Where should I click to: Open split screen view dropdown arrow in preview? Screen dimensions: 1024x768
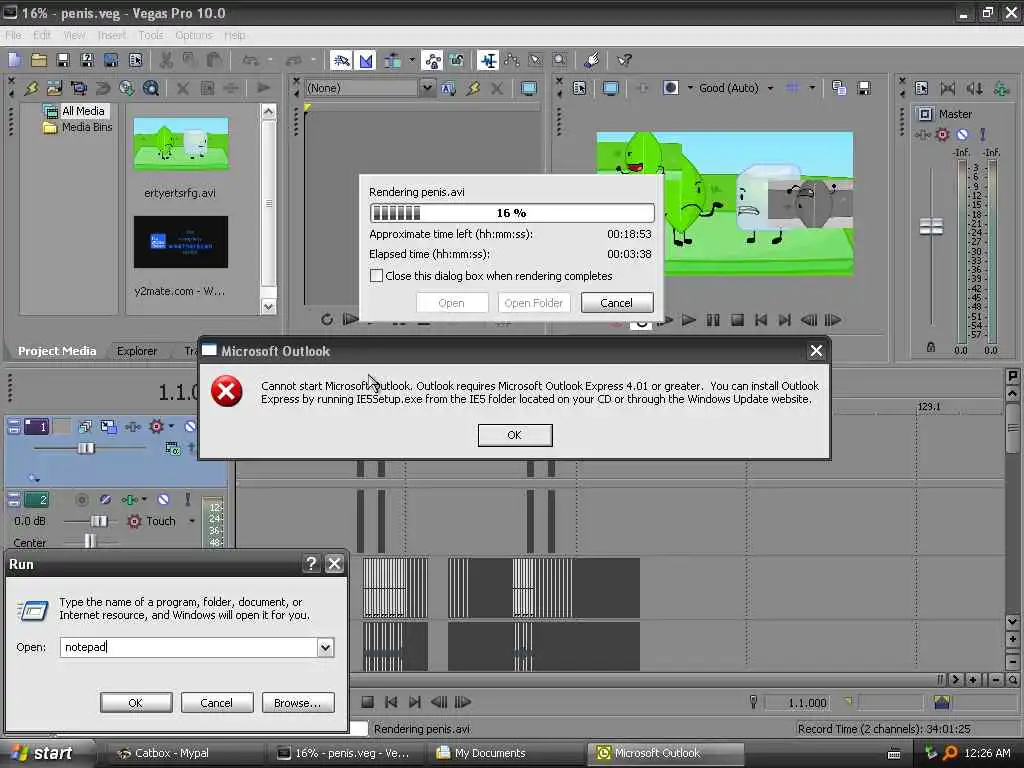pos(690,88)
